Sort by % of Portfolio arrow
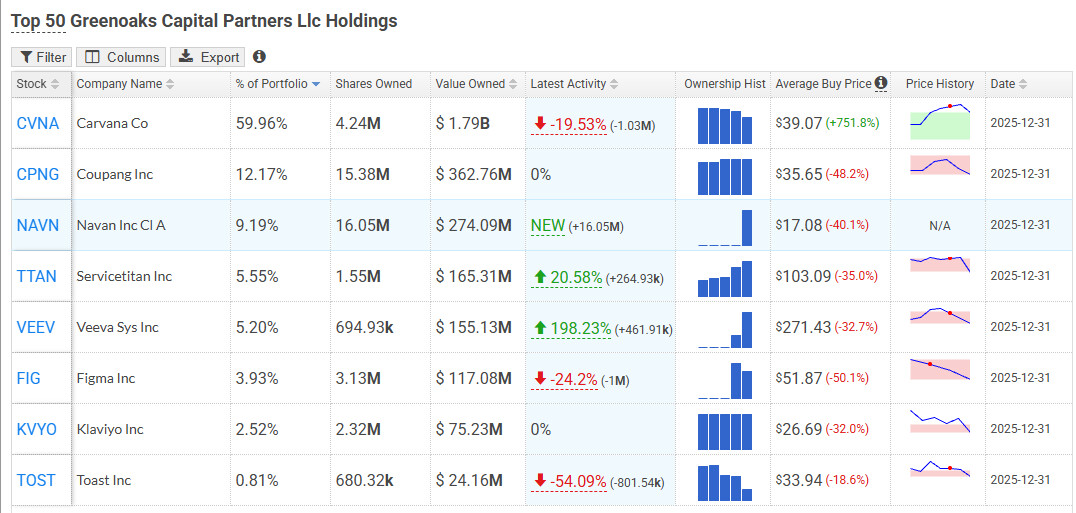The width and height of the screenshot is (1076, 513). tap(316, 84)
